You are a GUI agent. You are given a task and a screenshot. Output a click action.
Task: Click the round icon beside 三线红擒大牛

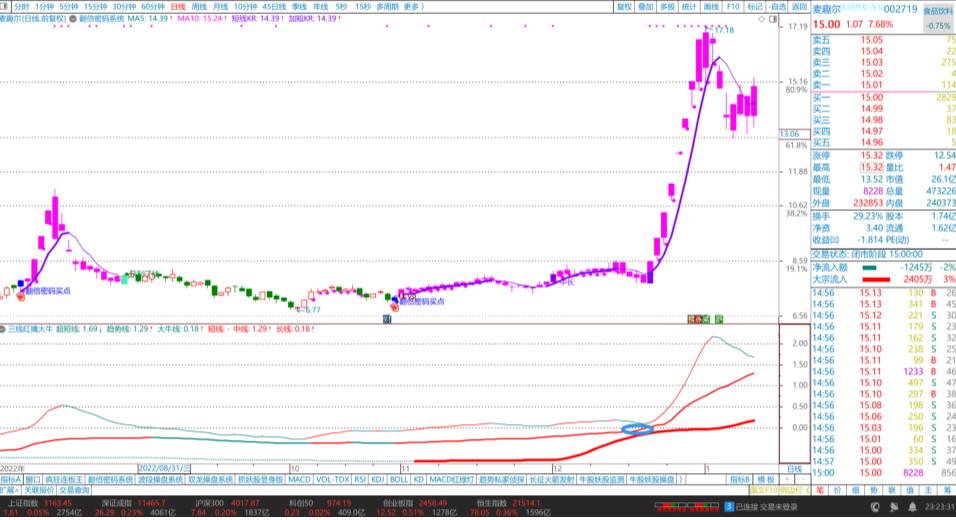click(4, 329)
